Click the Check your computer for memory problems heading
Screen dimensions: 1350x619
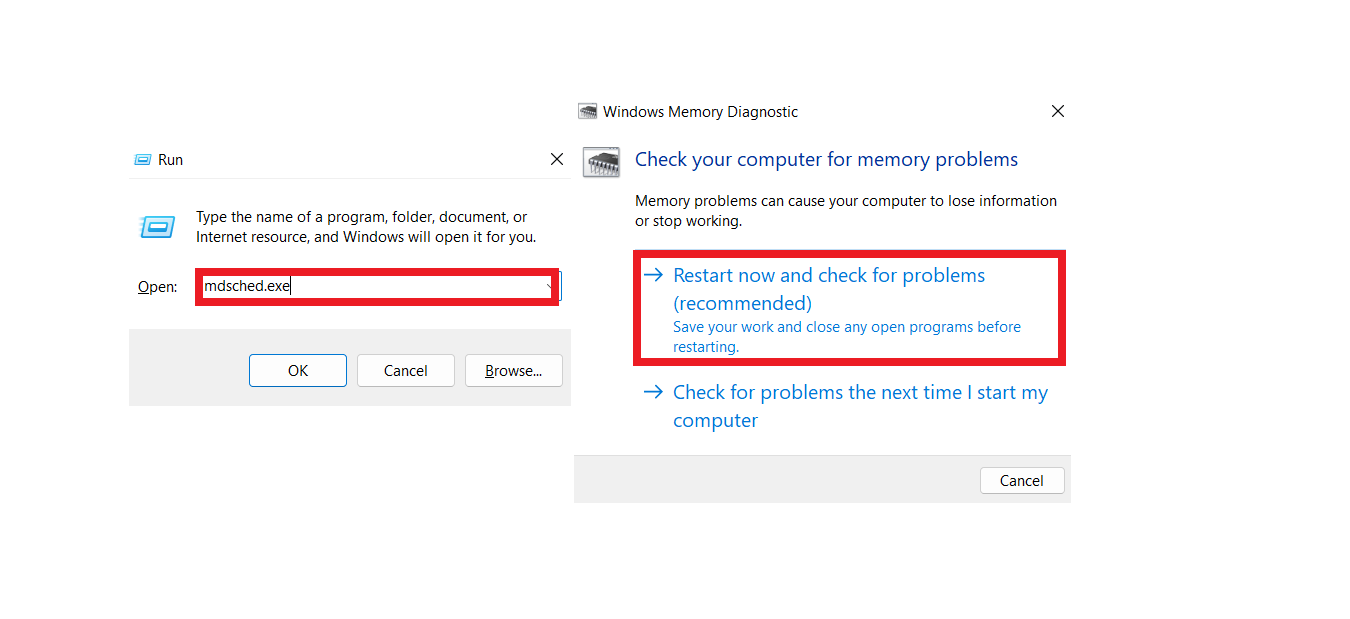point(826,160)
